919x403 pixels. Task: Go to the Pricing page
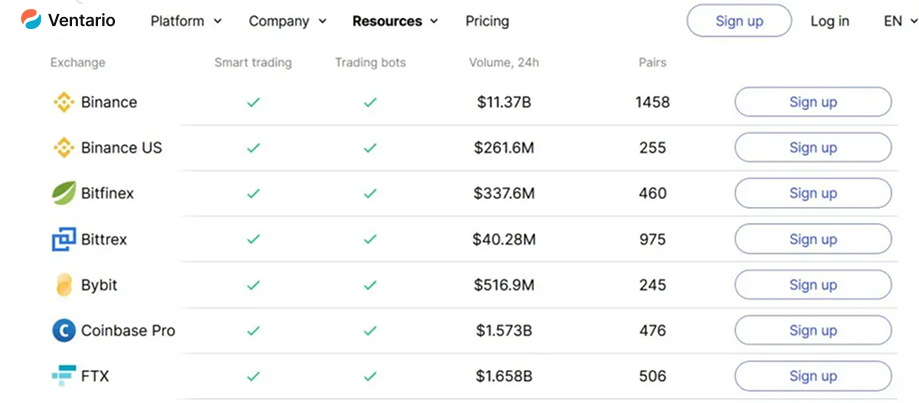tap(487, 21)
